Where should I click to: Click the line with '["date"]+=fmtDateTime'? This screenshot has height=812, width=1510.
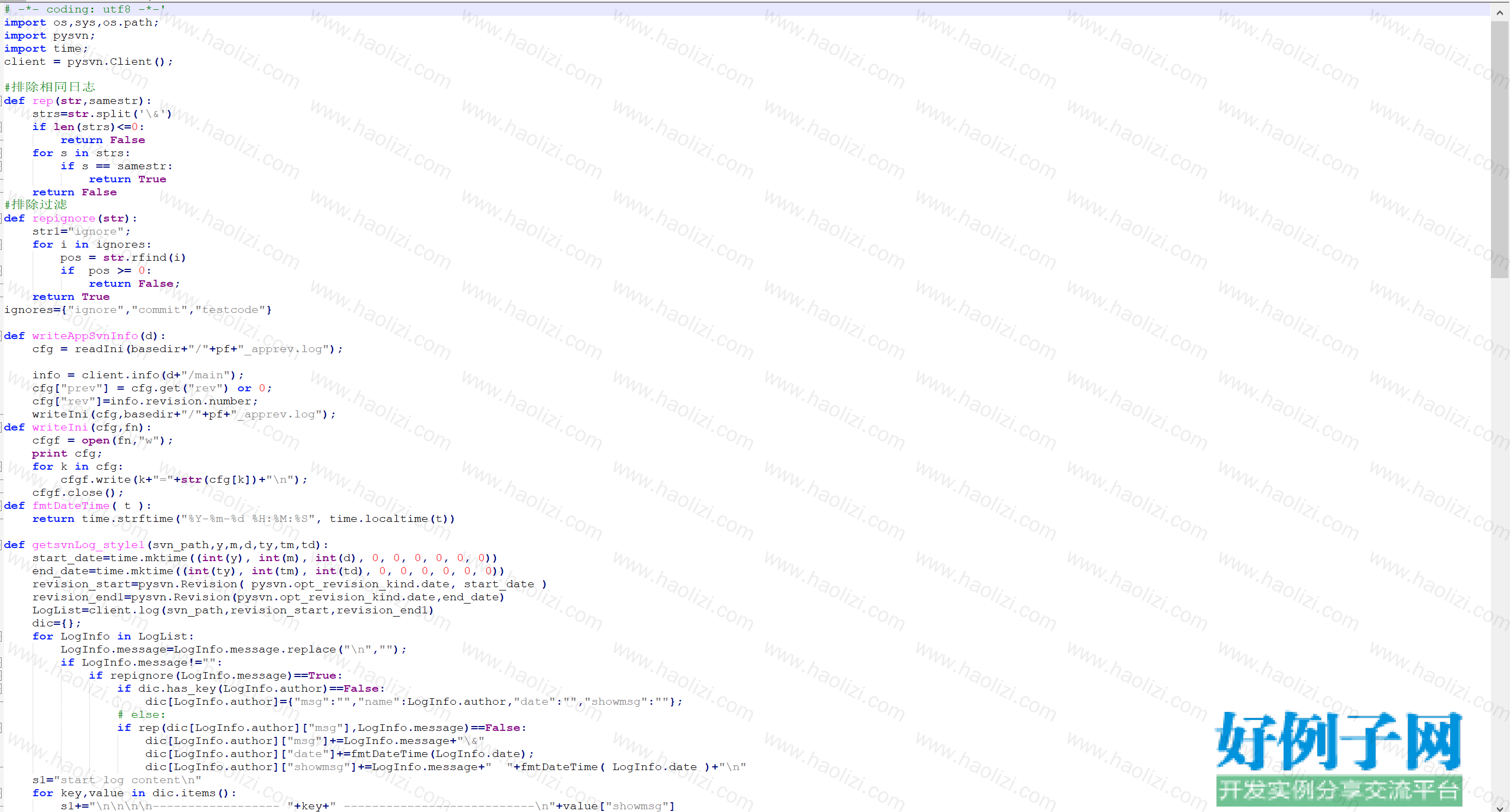click(x=339, y=754)
